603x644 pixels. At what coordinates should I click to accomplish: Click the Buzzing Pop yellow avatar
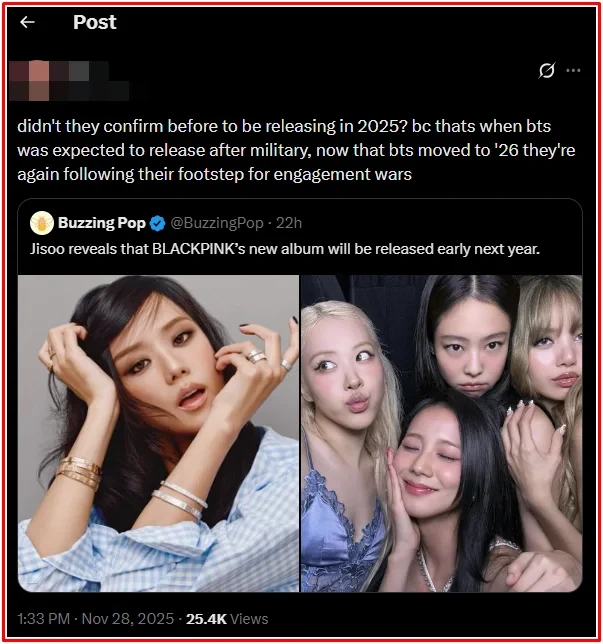tap(41, 222)
